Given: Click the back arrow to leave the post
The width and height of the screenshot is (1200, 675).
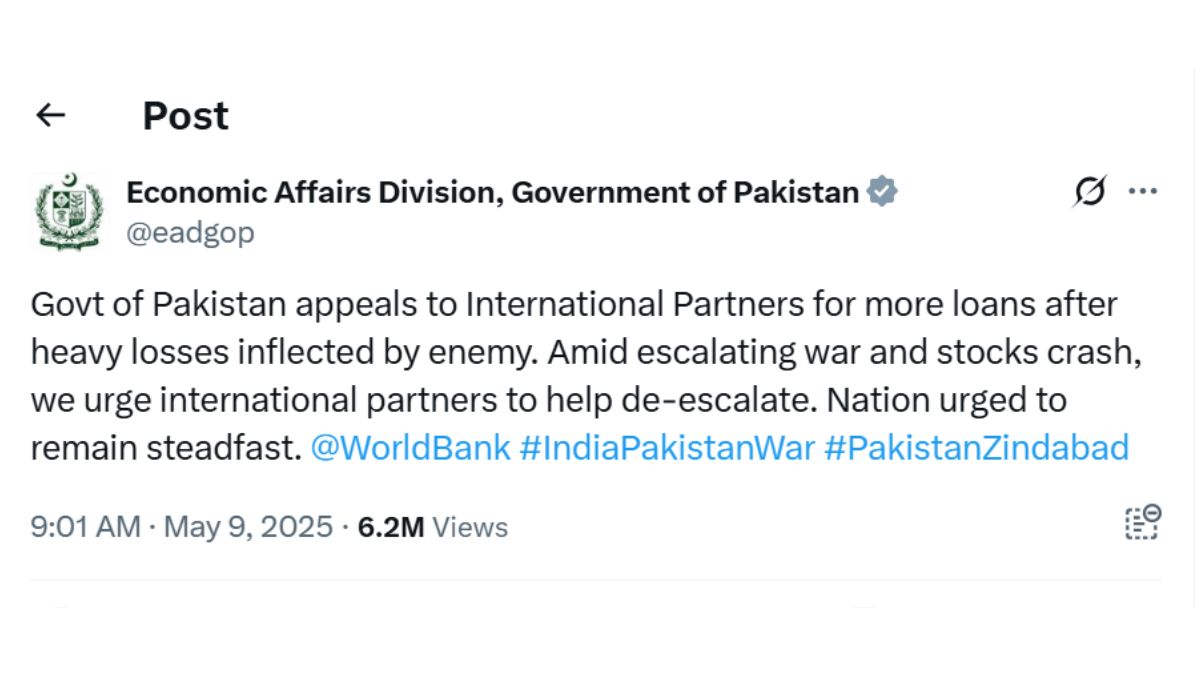Looking at the screenshot, I should click(50, 114).
